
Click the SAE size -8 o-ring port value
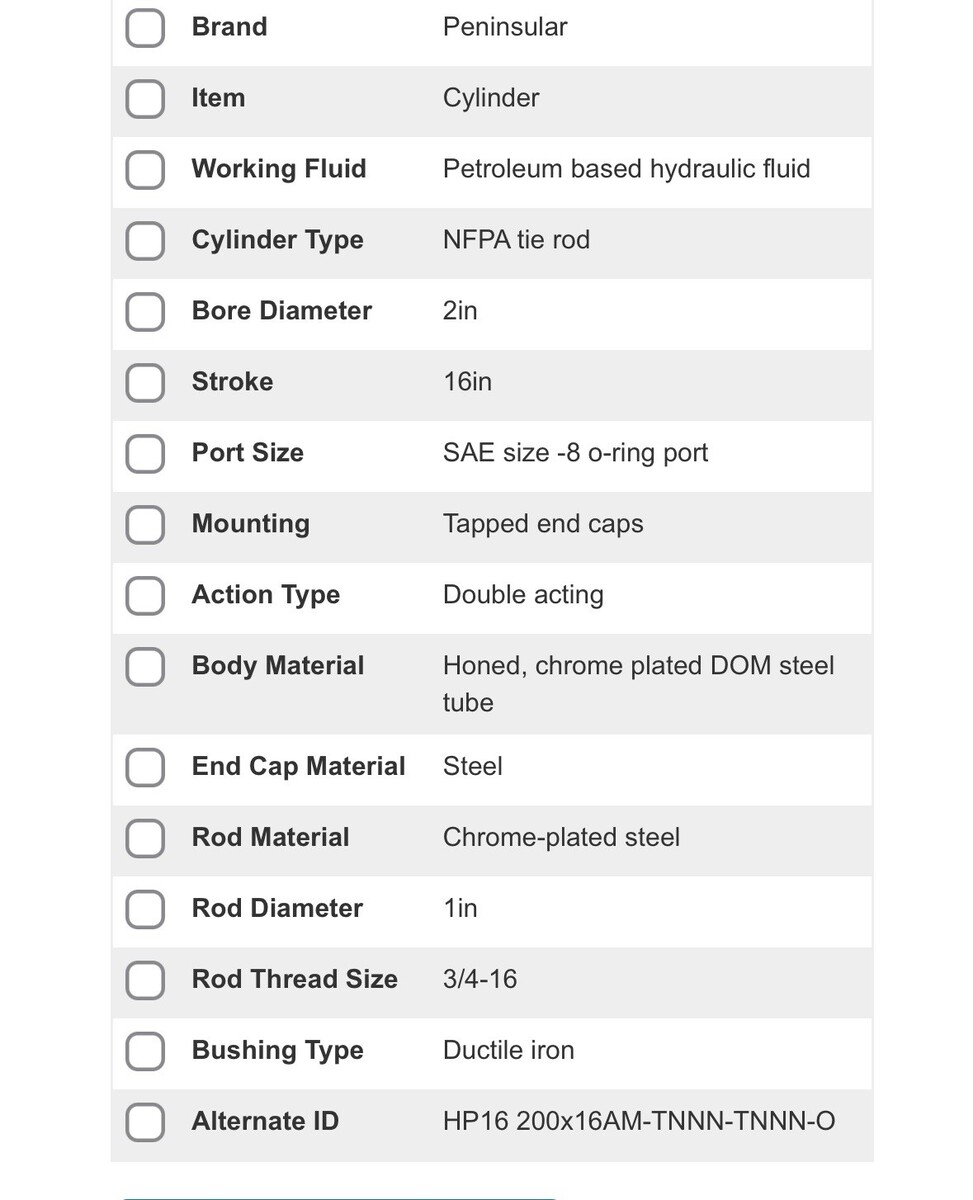(x=575, y=453)
